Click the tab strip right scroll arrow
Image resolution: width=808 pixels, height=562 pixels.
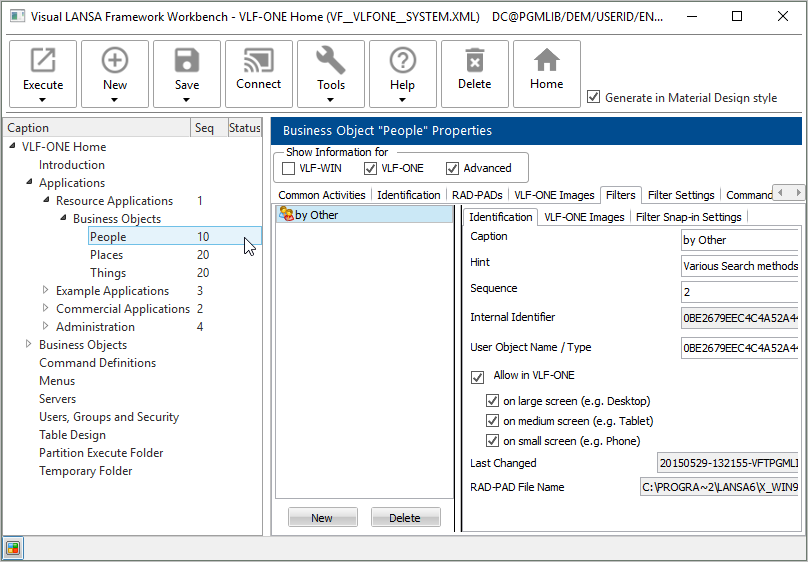(797, 193)
